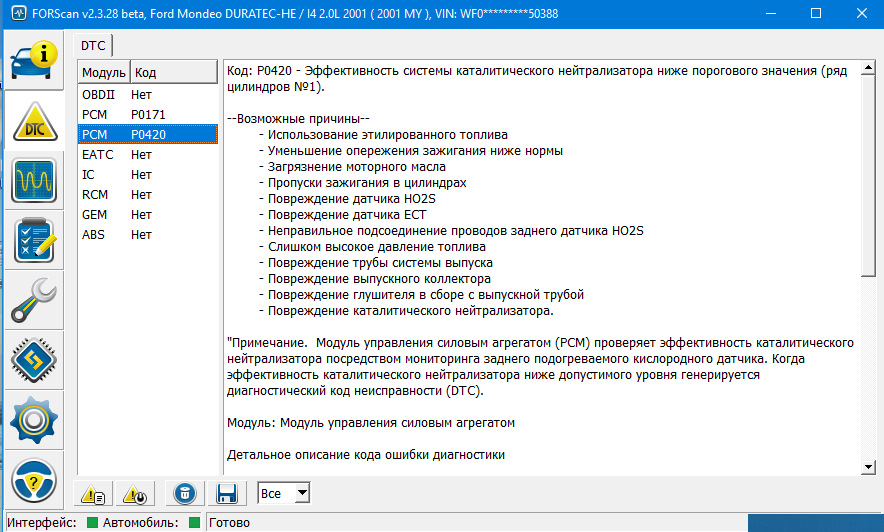Click 'Модуль: Модуль управления силовым агрегатом' line
Screen dimensions: 884x532
(x=371, y=423)
